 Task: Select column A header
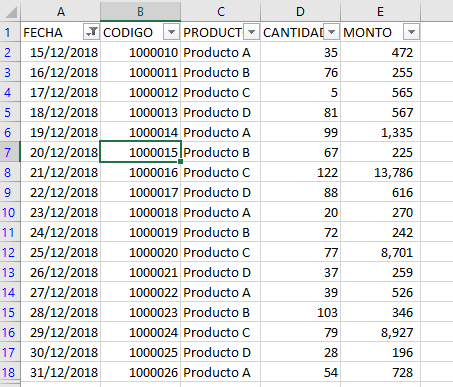coord(61,12)
